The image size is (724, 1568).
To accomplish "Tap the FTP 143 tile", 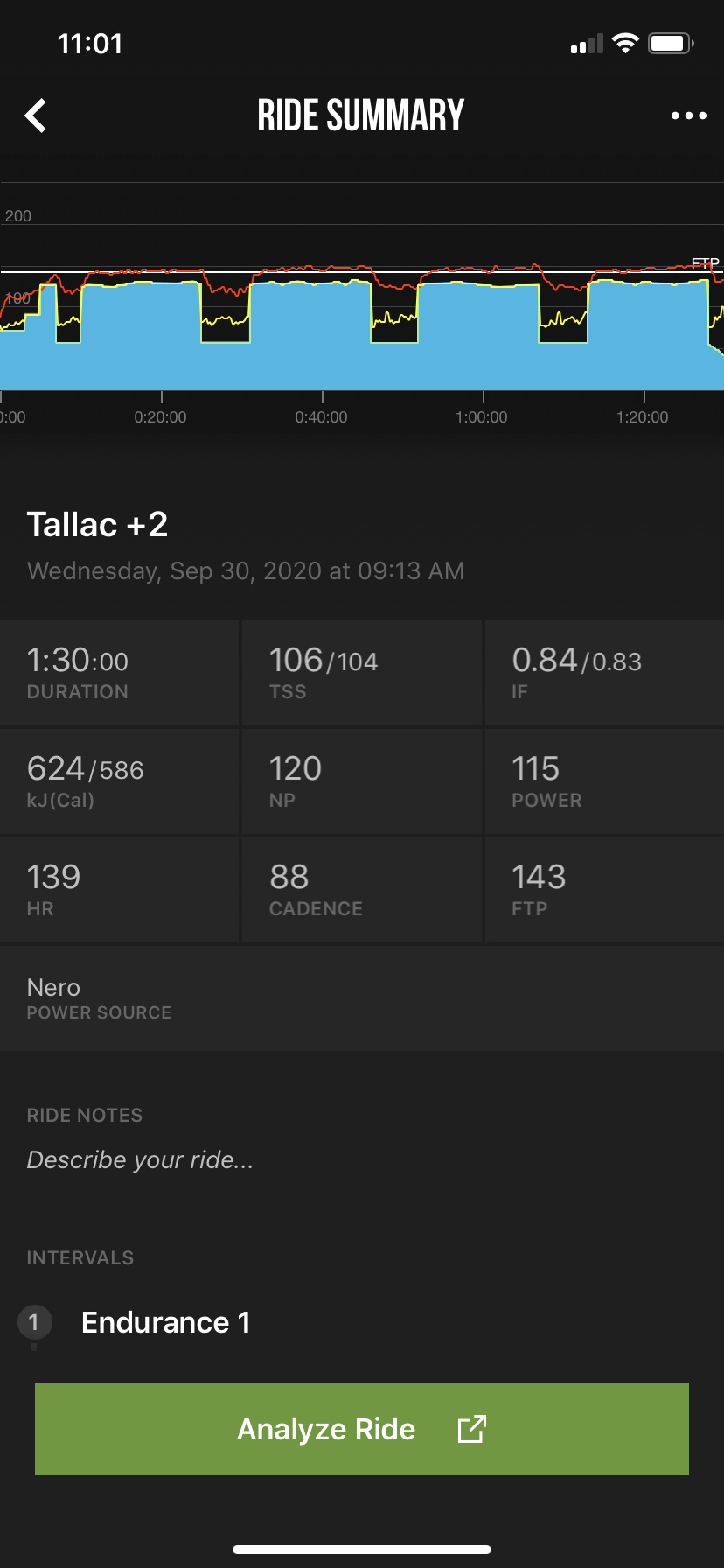I will click(603, 890).
